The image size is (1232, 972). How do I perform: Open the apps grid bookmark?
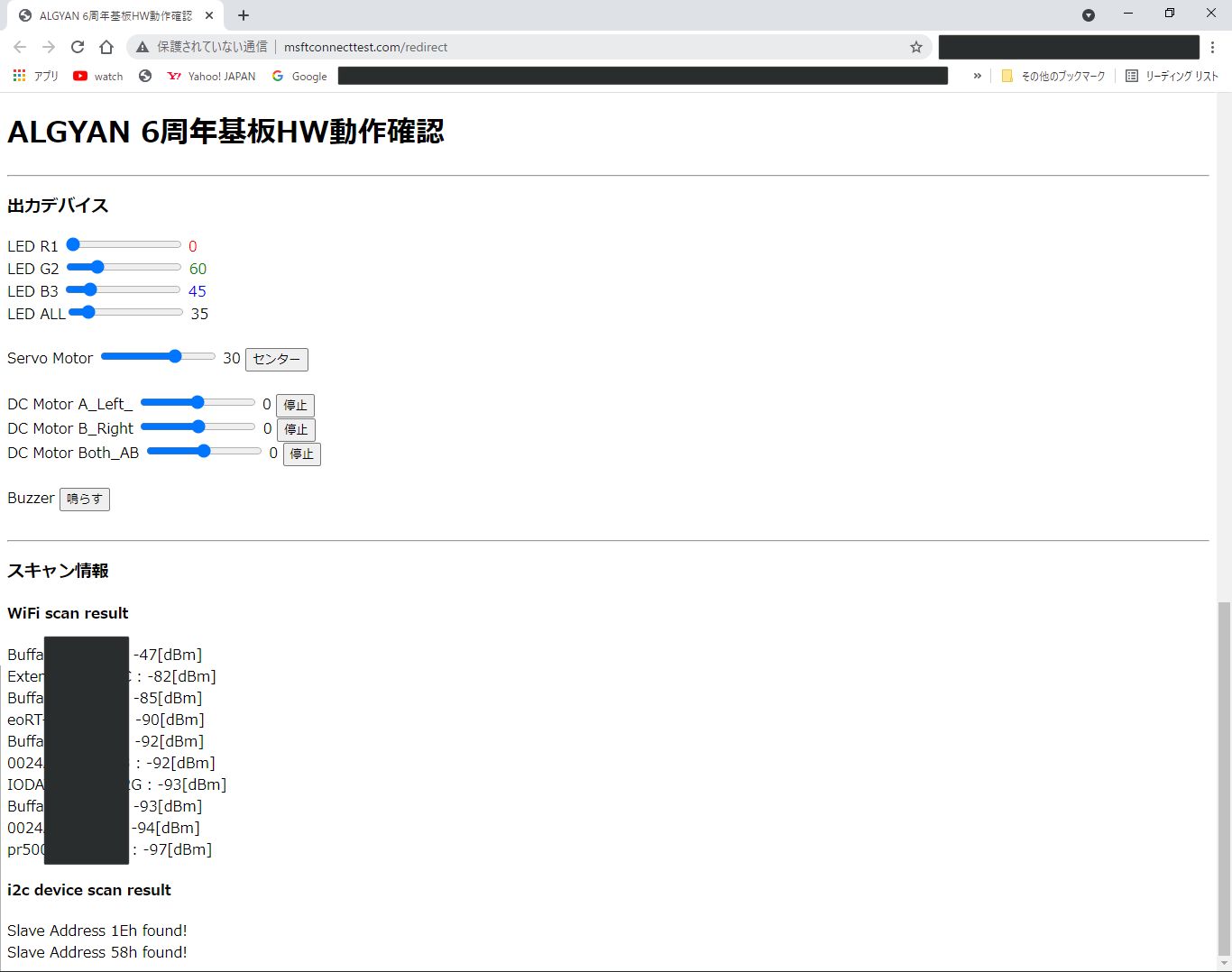[x=35, y=77]
